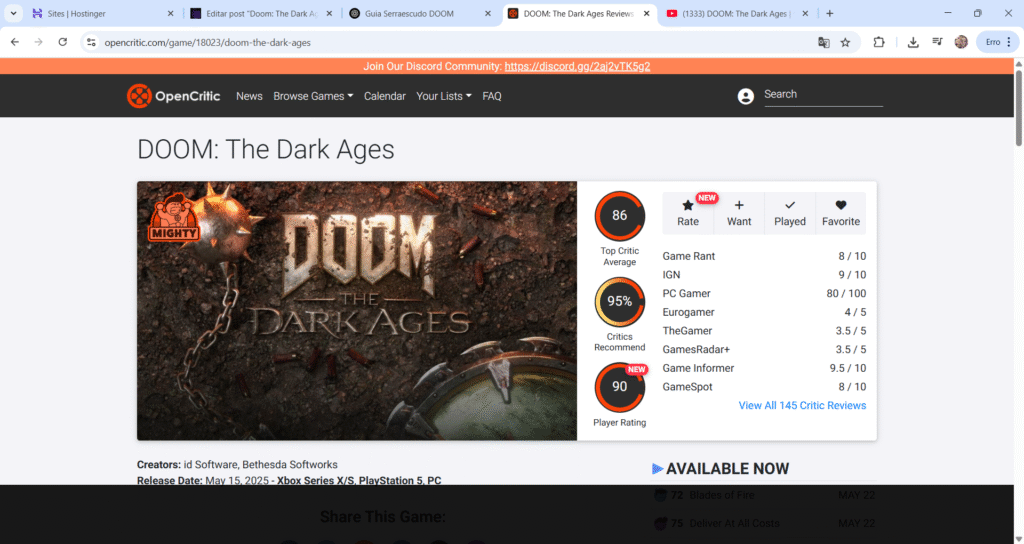Add game to Want list

[739, 212]
